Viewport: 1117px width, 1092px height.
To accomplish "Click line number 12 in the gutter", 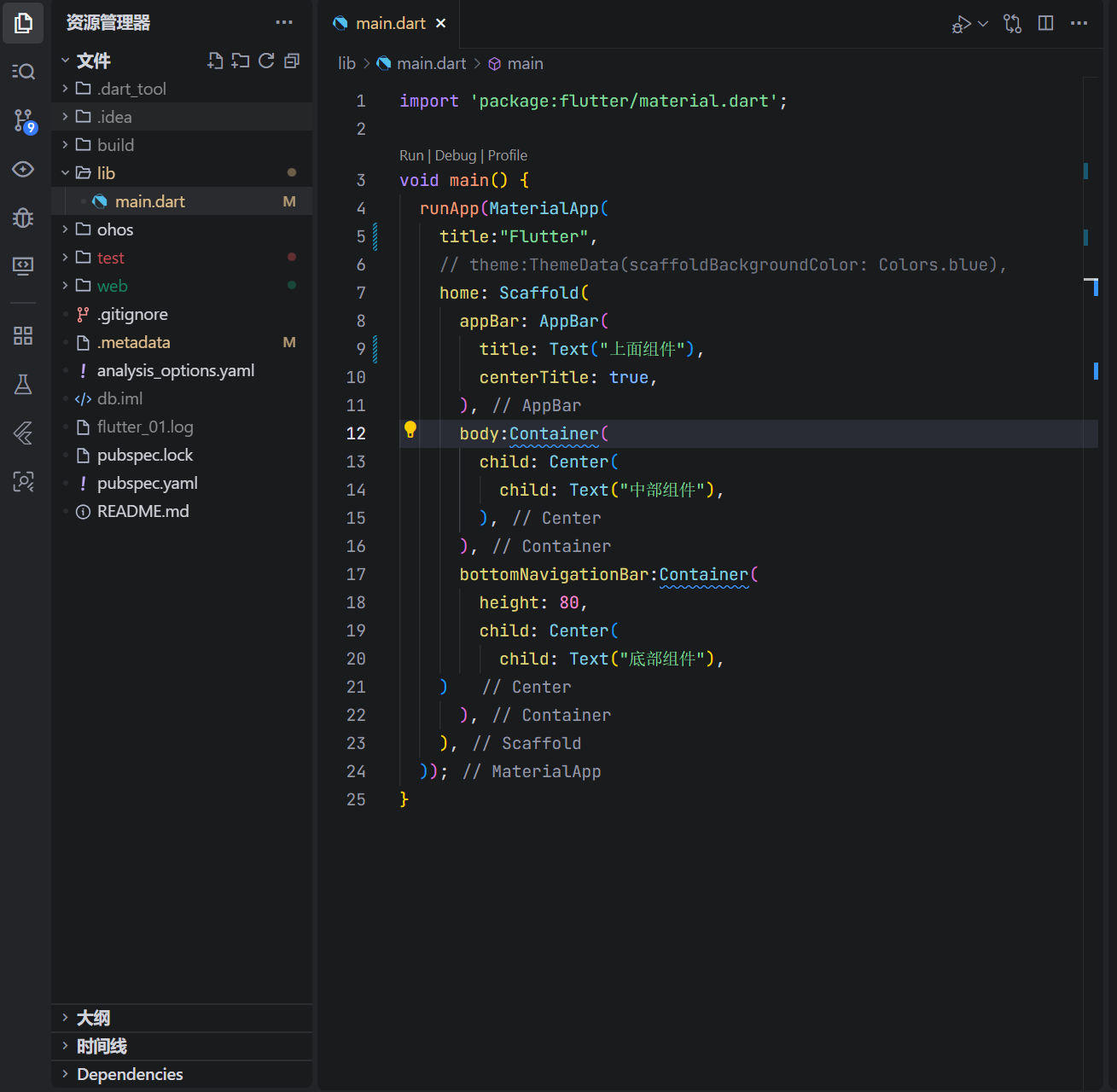I will pos(356,433).
